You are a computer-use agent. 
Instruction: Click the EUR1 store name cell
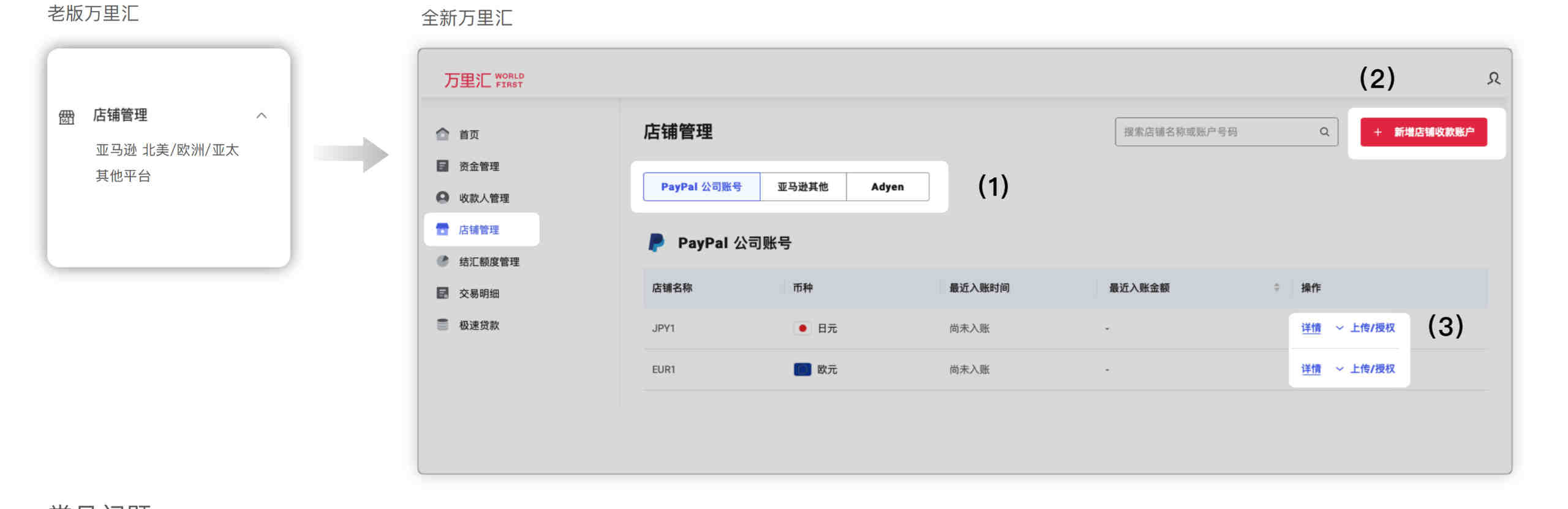pos(663,369)
